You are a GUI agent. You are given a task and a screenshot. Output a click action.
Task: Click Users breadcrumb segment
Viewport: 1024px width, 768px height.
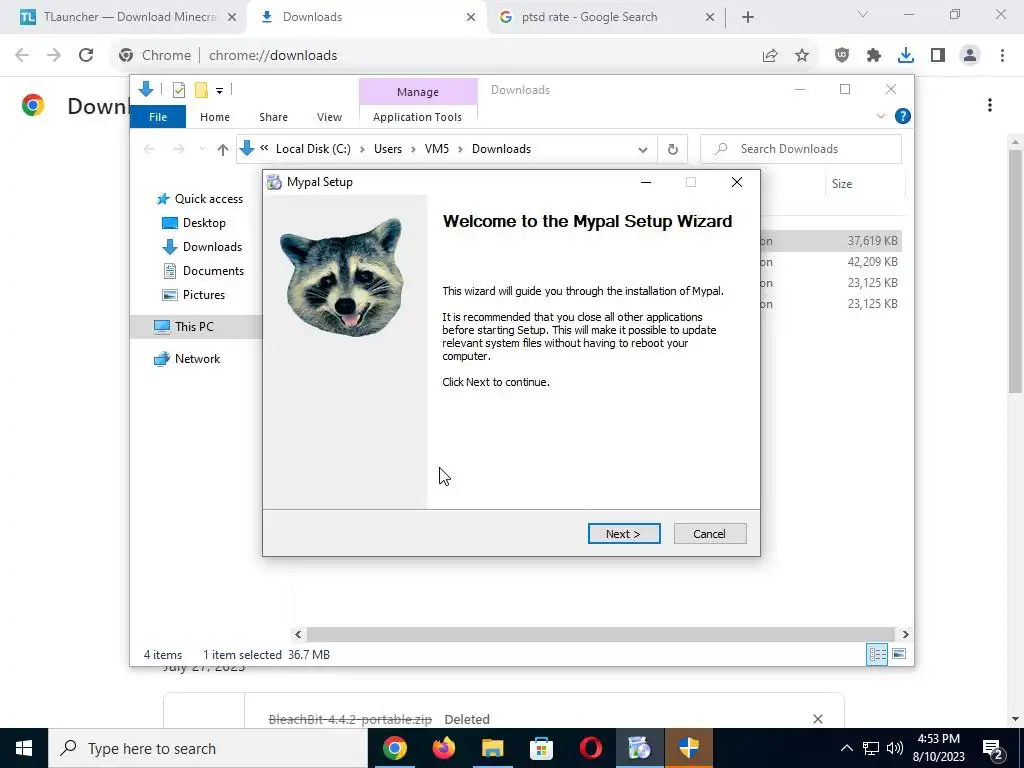click(388, 149)
